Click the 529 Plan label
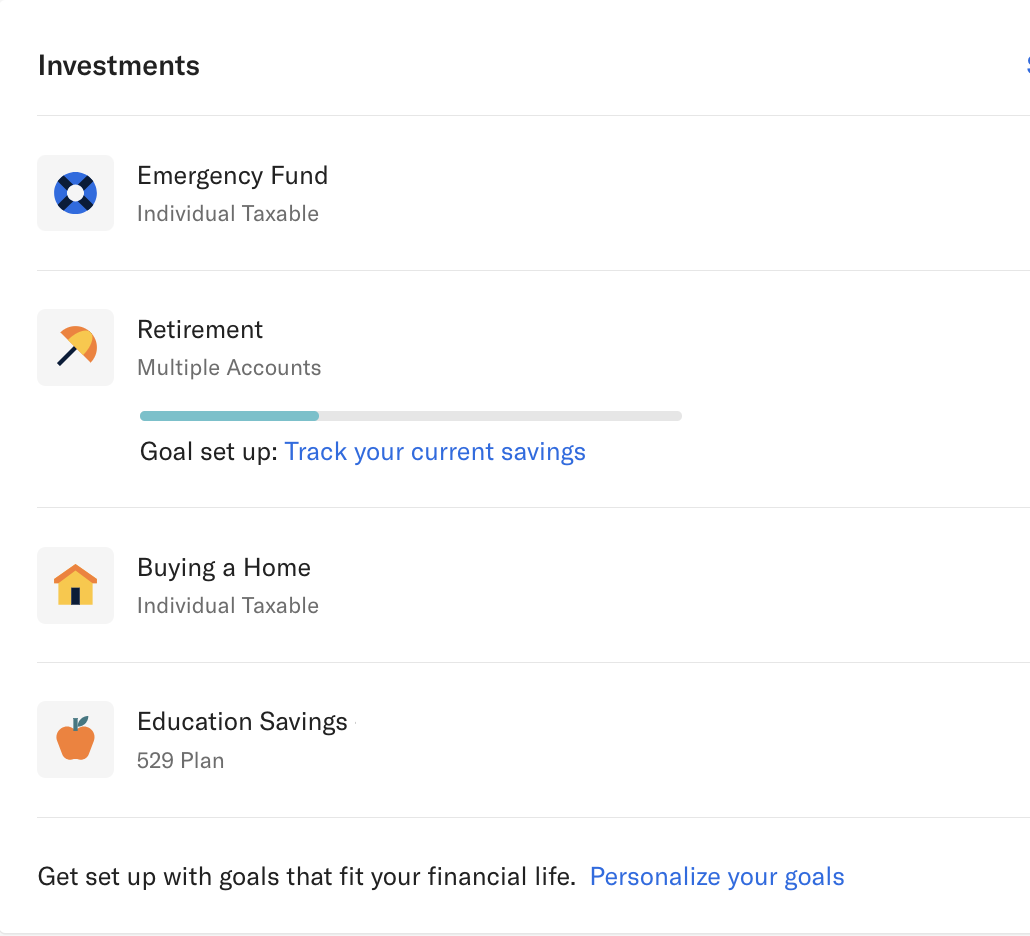This screenshot has width=1030, height=936. (x=180, y=760)
